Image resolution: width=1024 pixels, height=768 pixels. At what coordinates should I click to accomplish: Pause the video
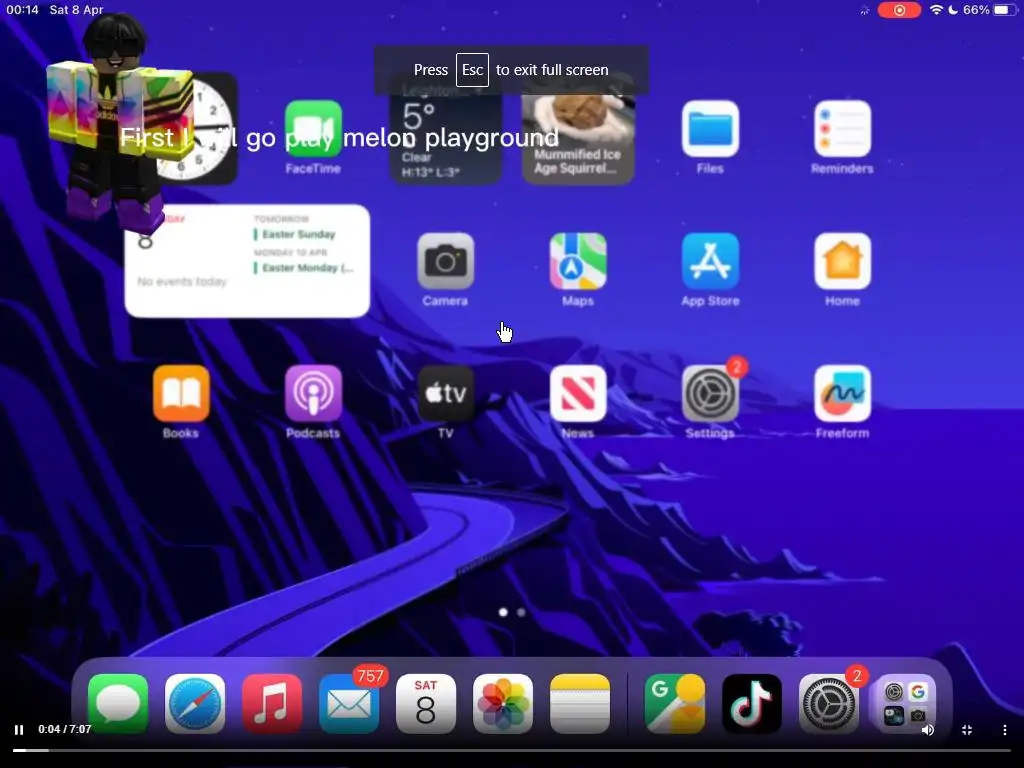tap(19, 729)
